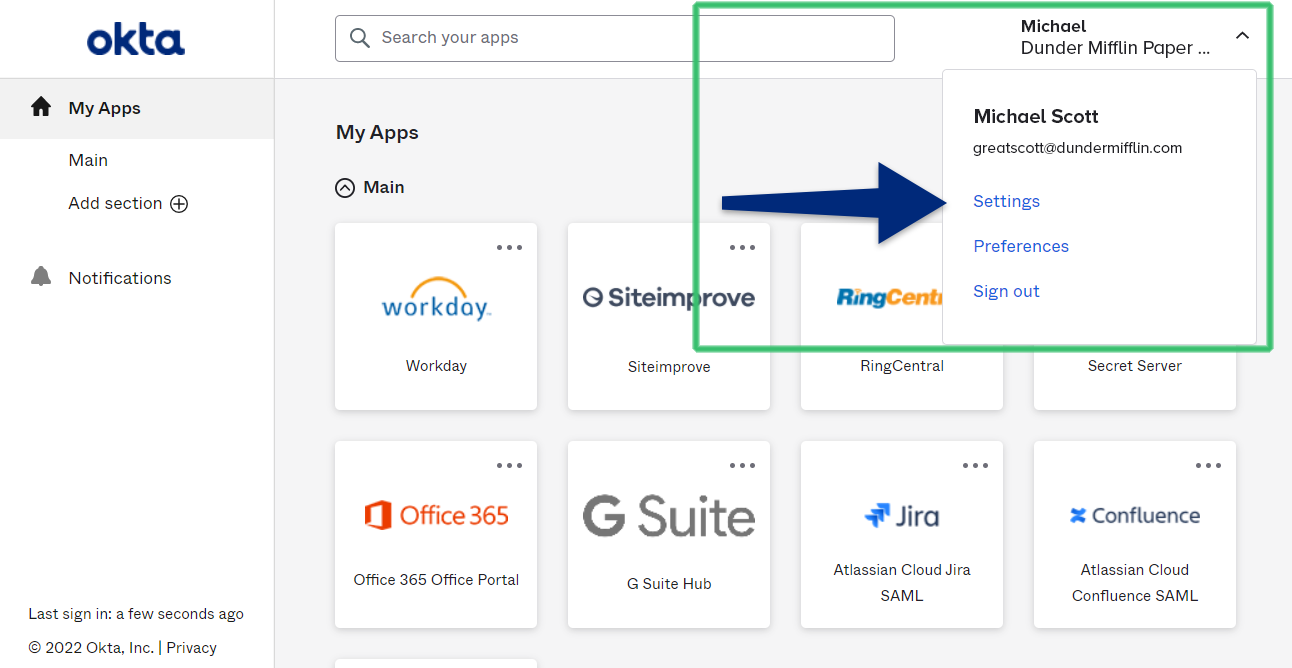This screenshot has height=668, width=1292.
Task: Launch the Office 365 Office Portal
Action: click(436, 535)
